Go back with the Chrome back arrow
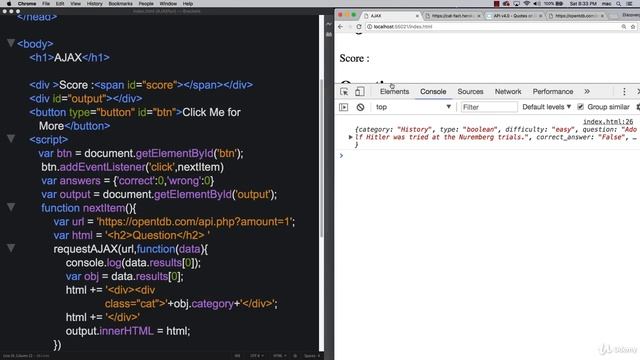Image resolution: width=640 pixels, height=360 pixels. (341, 27)
